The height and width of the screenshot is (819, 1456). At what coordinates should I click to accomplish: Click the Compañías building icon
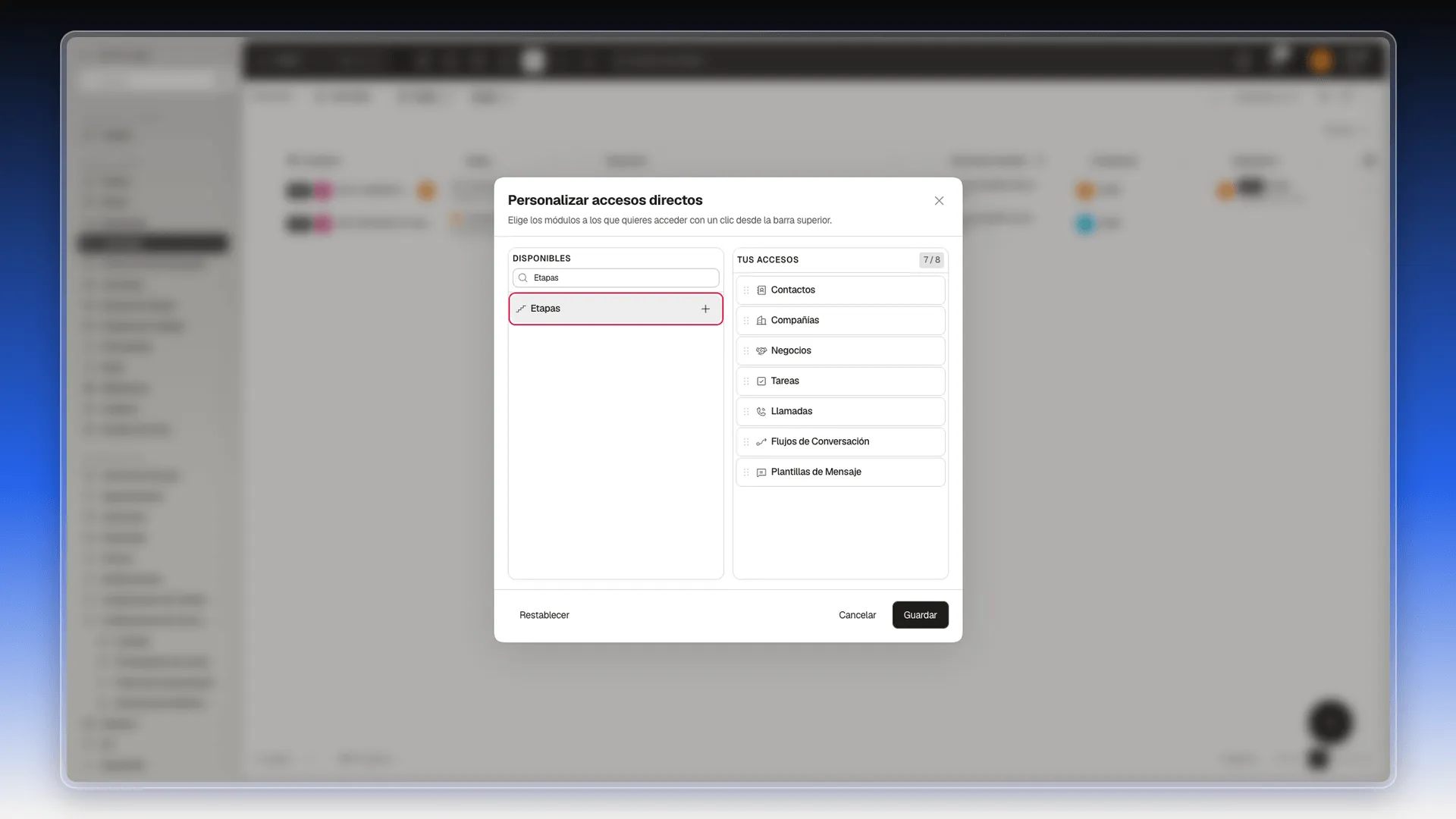761,320
